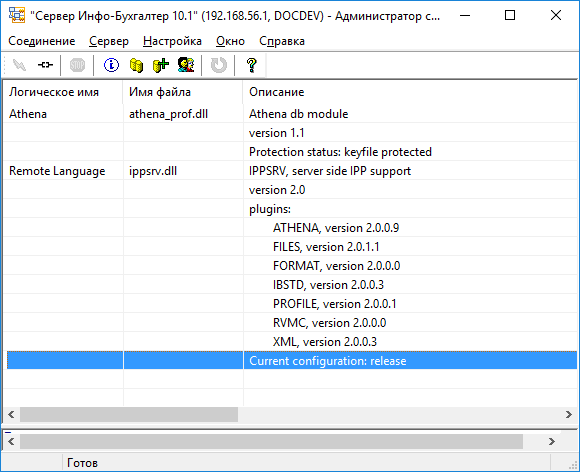Open server information blue info icon
Image resolution: width=580 pixels, height=472 pixels.
[111, 65]
